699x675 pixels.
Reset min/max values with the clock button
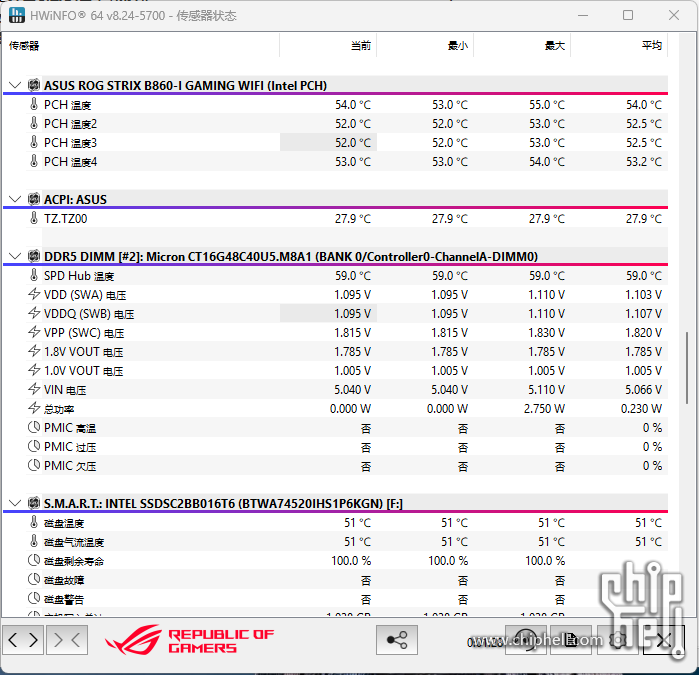526,640
